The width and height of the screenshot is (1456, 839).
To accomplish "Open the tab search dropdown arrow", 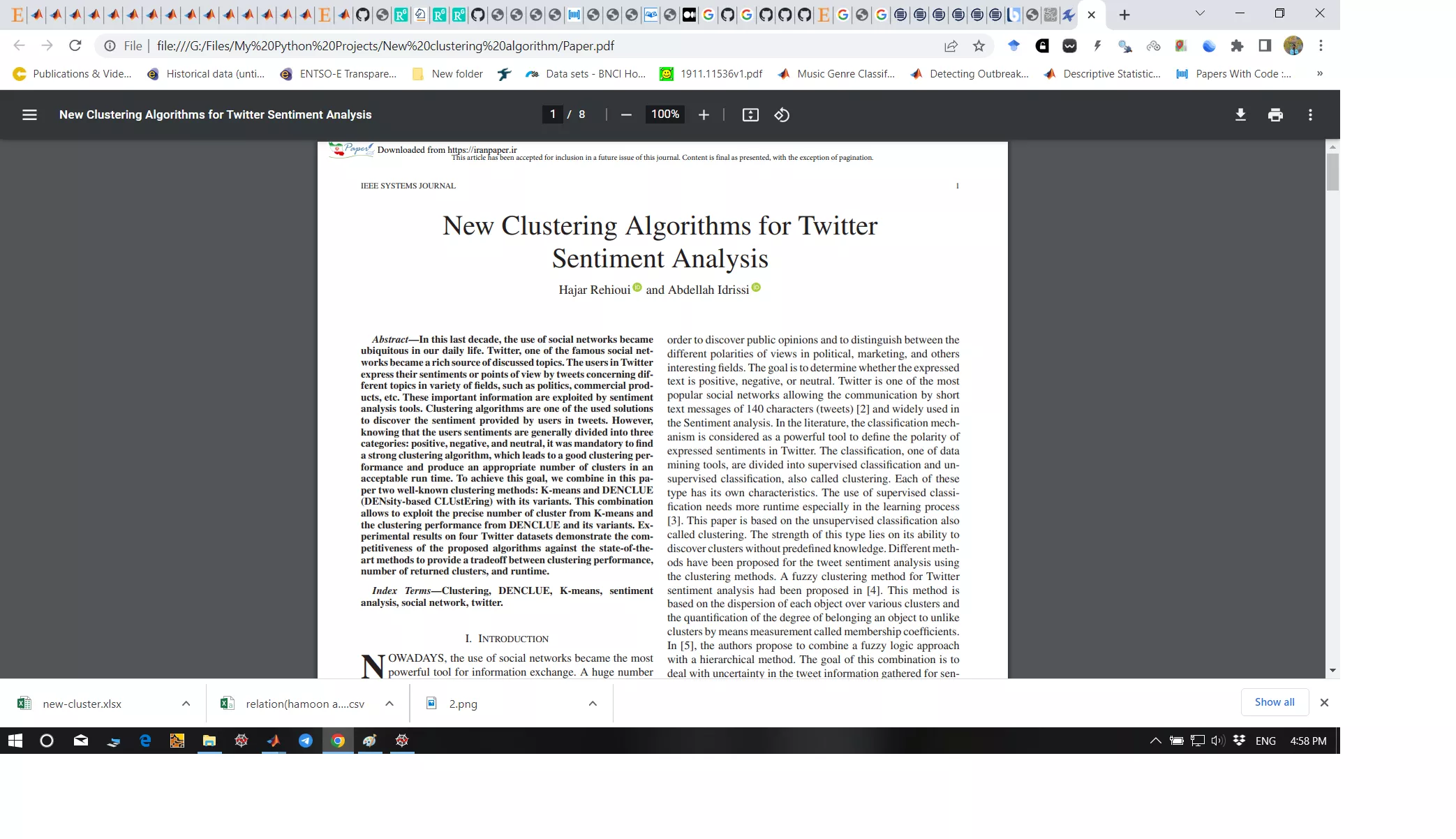I will (1200, 13).
